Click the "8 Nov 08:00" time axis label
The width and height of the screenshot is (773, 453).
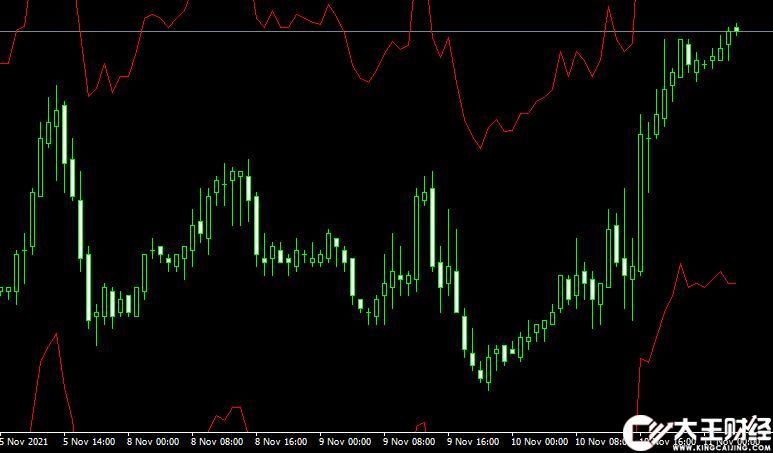point(217,441)
